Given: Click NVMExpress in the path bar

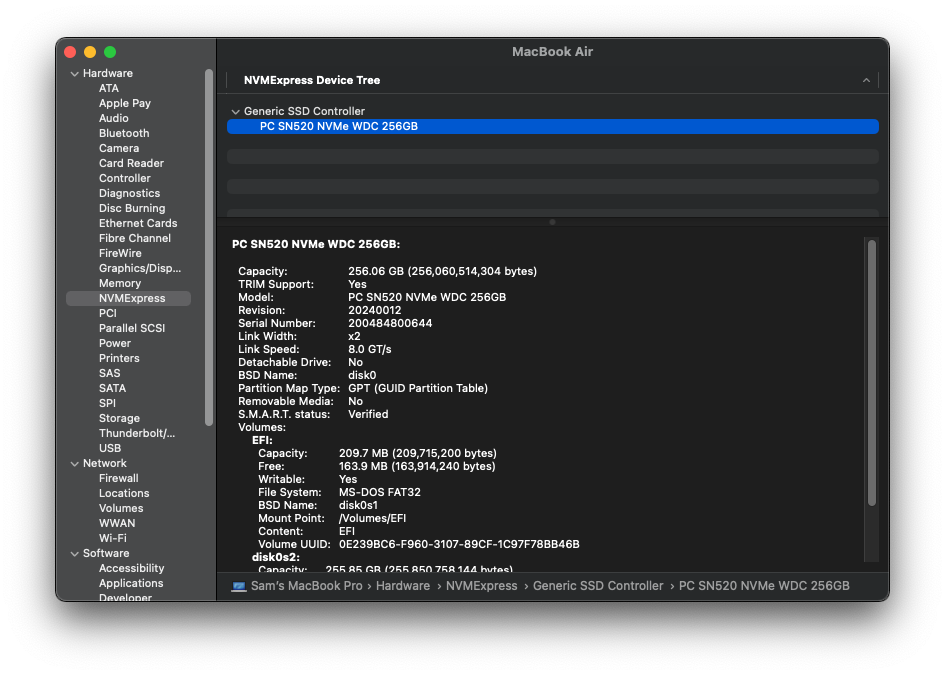Looking at the screenshot, I should click(x=482, y=586).
